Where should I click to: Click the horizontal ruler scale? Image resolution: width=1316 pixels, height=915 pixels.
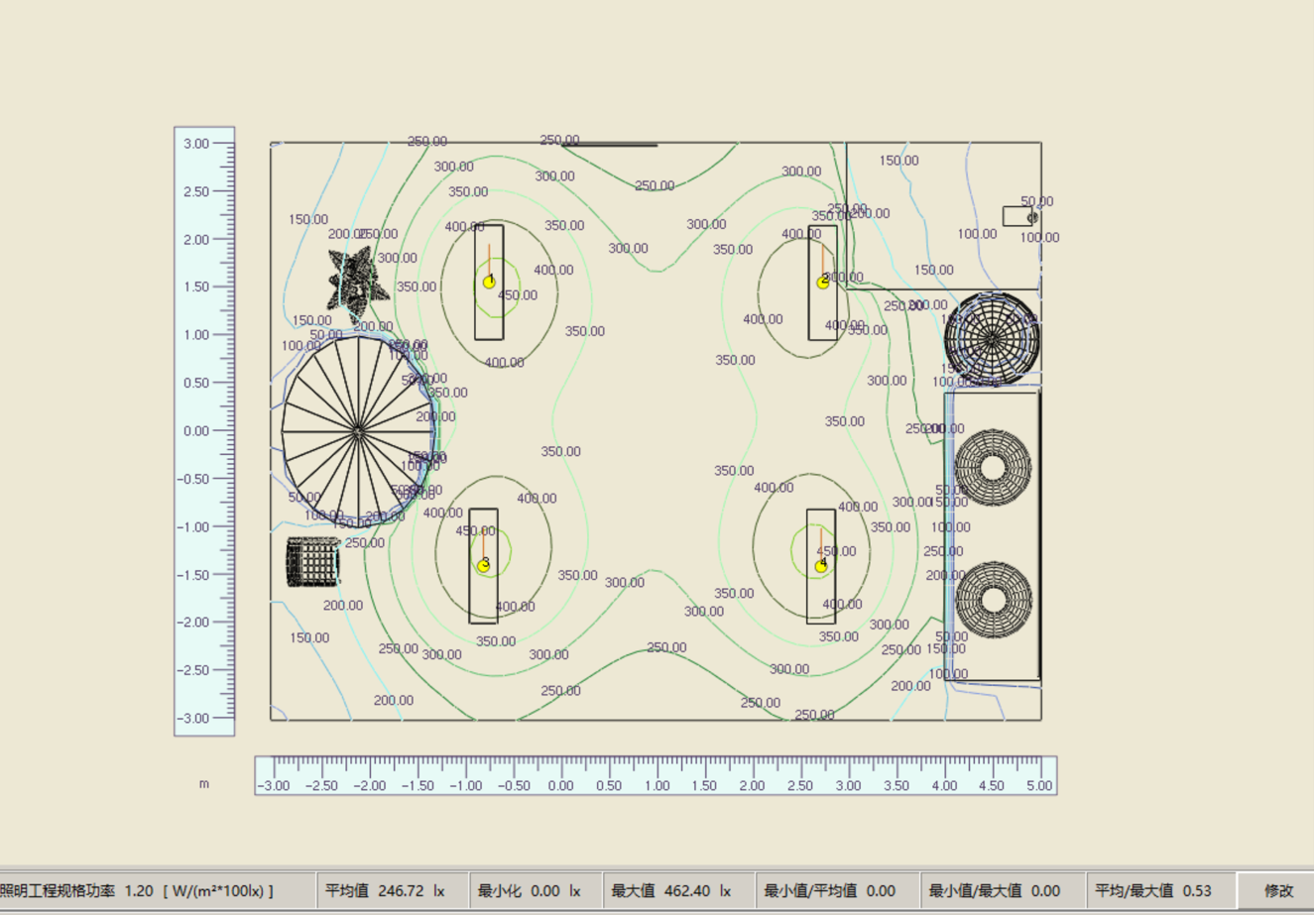point(655,775)
